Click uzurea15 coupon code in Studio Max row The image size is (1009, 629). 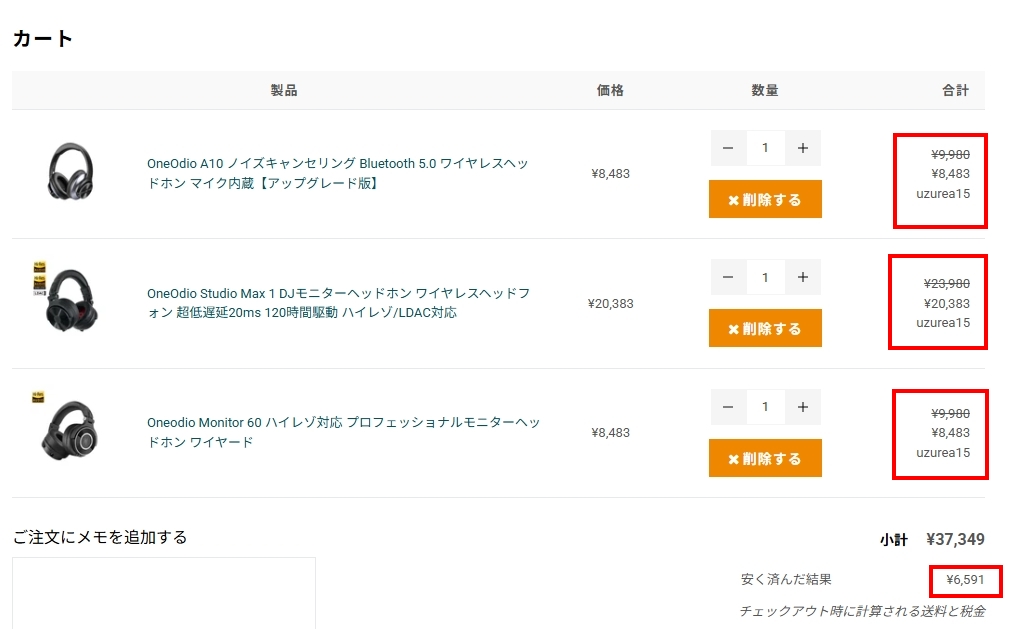[943, 323]
